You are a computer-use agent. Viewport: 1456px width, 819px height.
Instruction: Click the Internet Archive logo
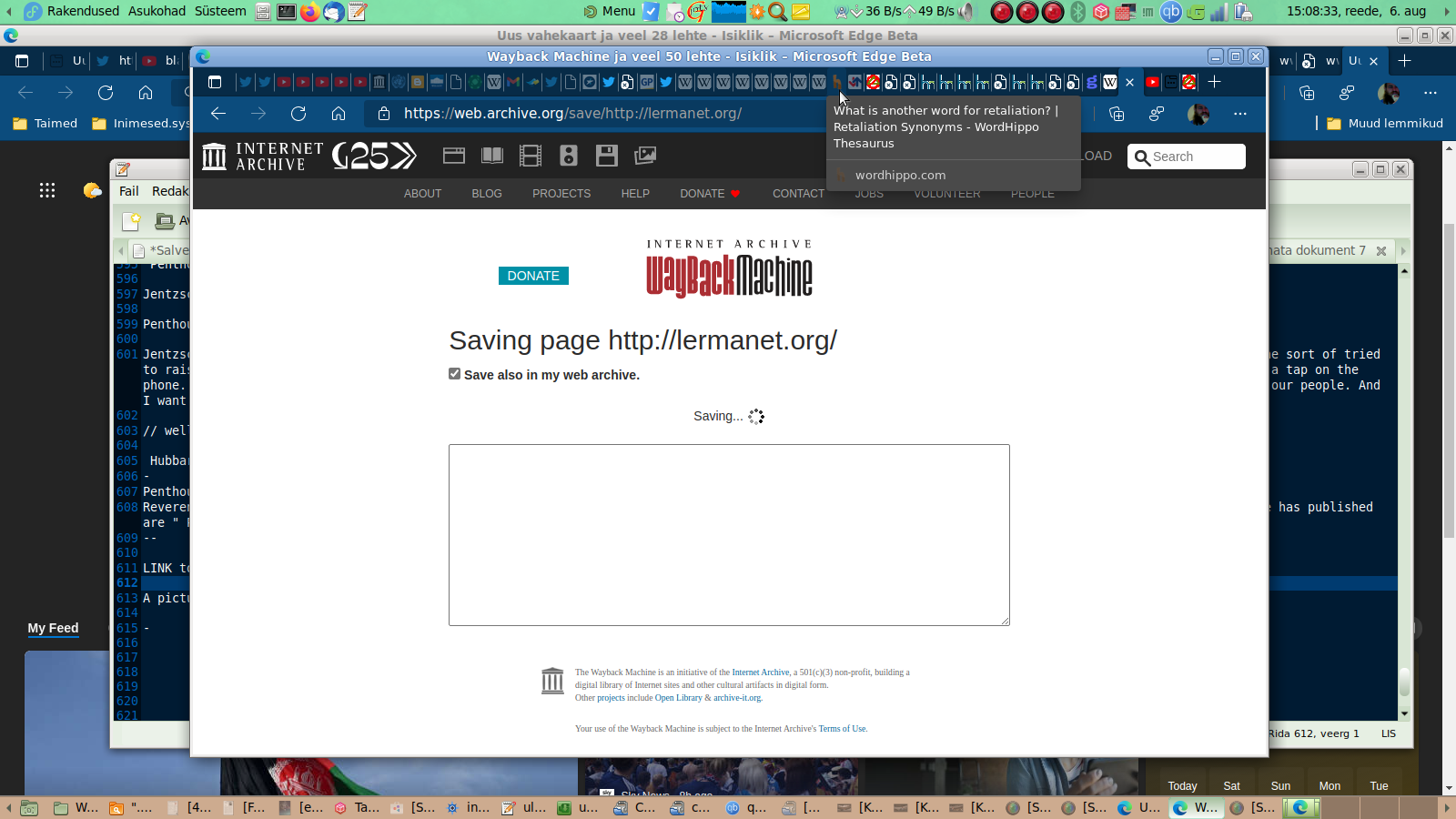(263, 157)
